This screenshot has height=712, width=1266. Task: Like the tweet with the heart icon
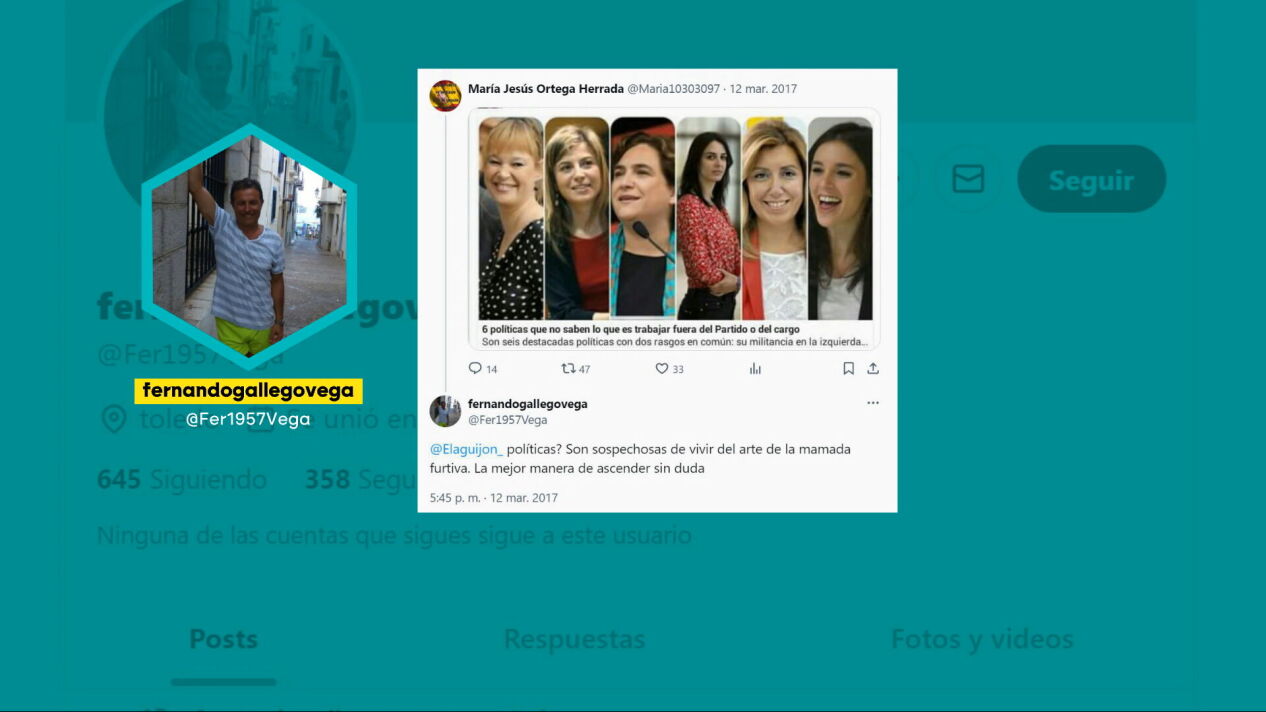[661, 368]
